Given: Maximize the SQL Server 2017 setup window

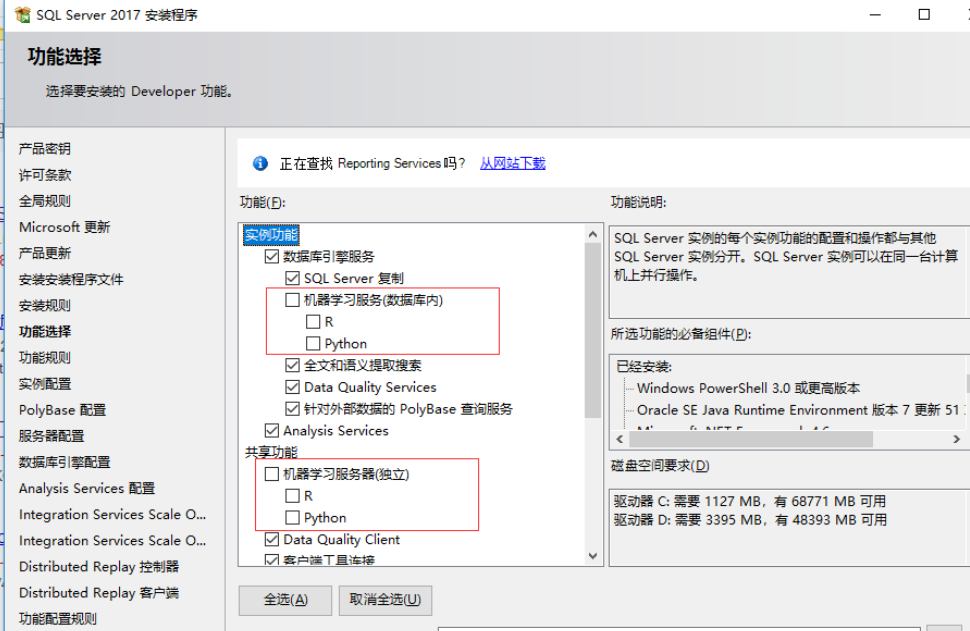Looking at the screenshot, I should 924,15.
